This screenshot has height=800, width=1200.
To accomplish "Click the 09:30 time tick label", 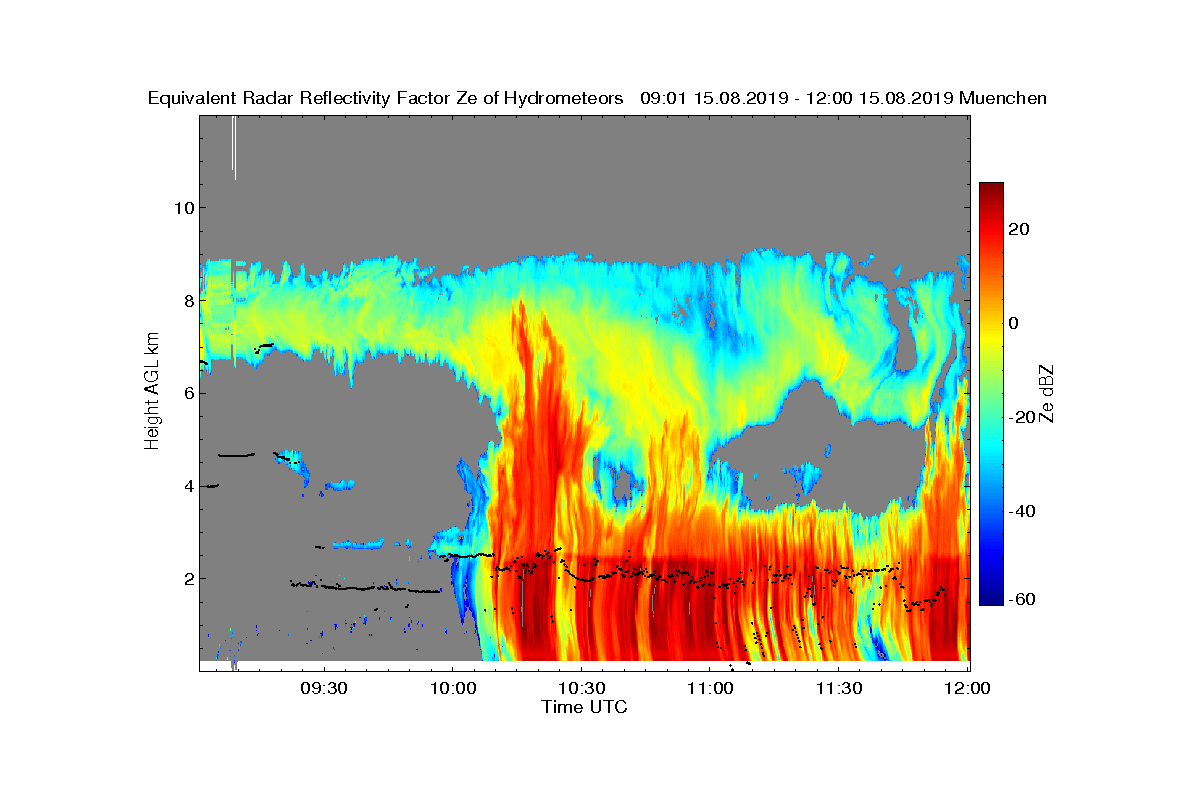I will point(324,687).
